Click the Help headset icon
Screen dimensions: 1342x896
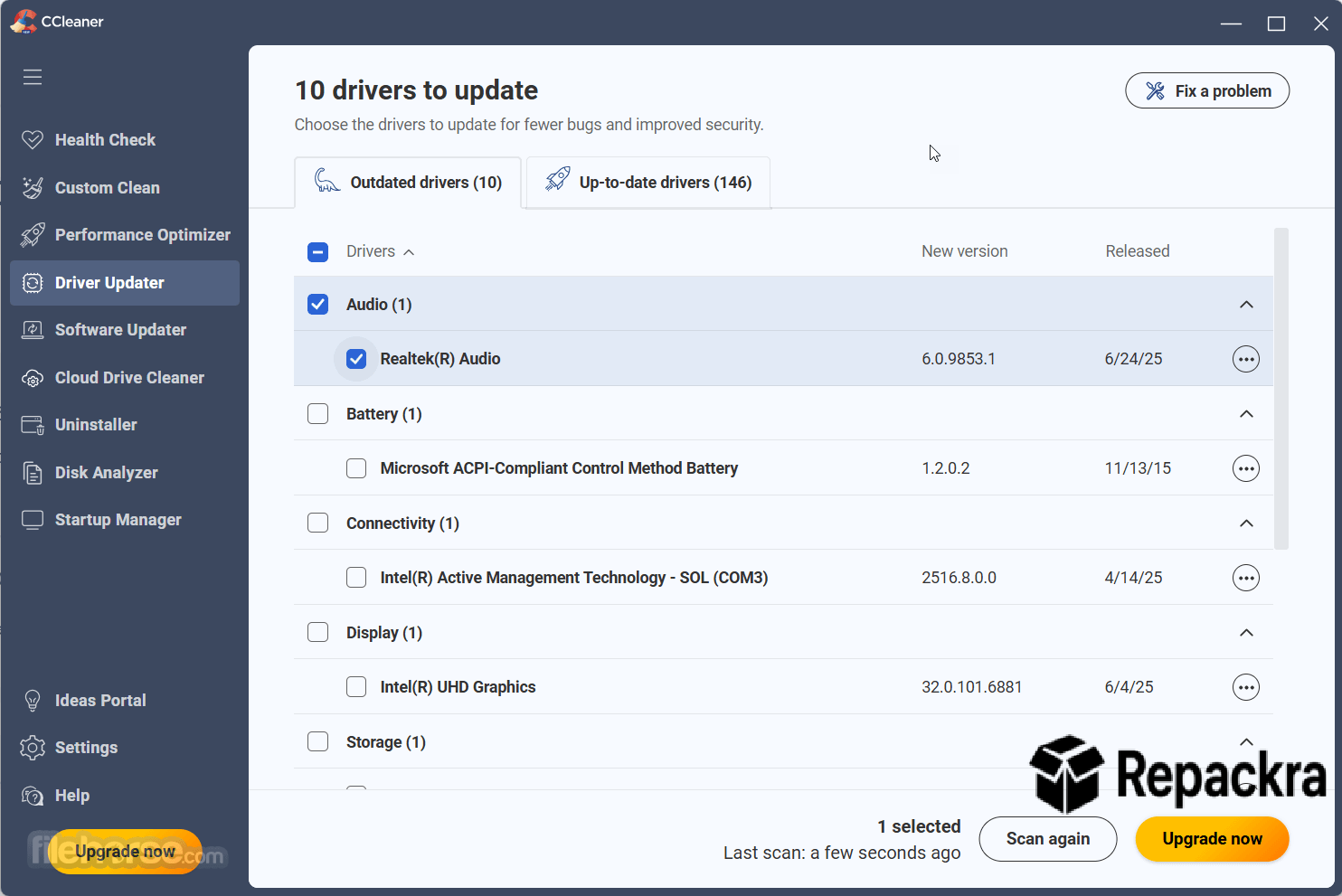click(33, 796)
